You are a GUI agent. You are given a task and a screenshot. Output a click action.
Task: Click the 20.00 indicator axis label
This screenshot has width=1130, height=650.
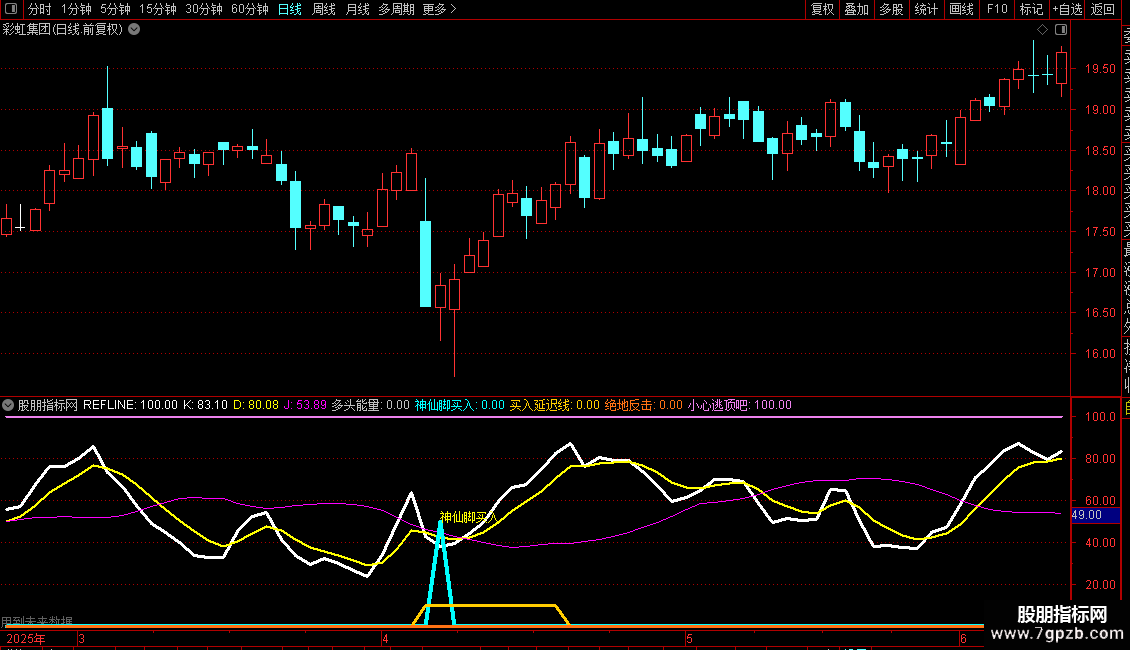[1100, 585]
